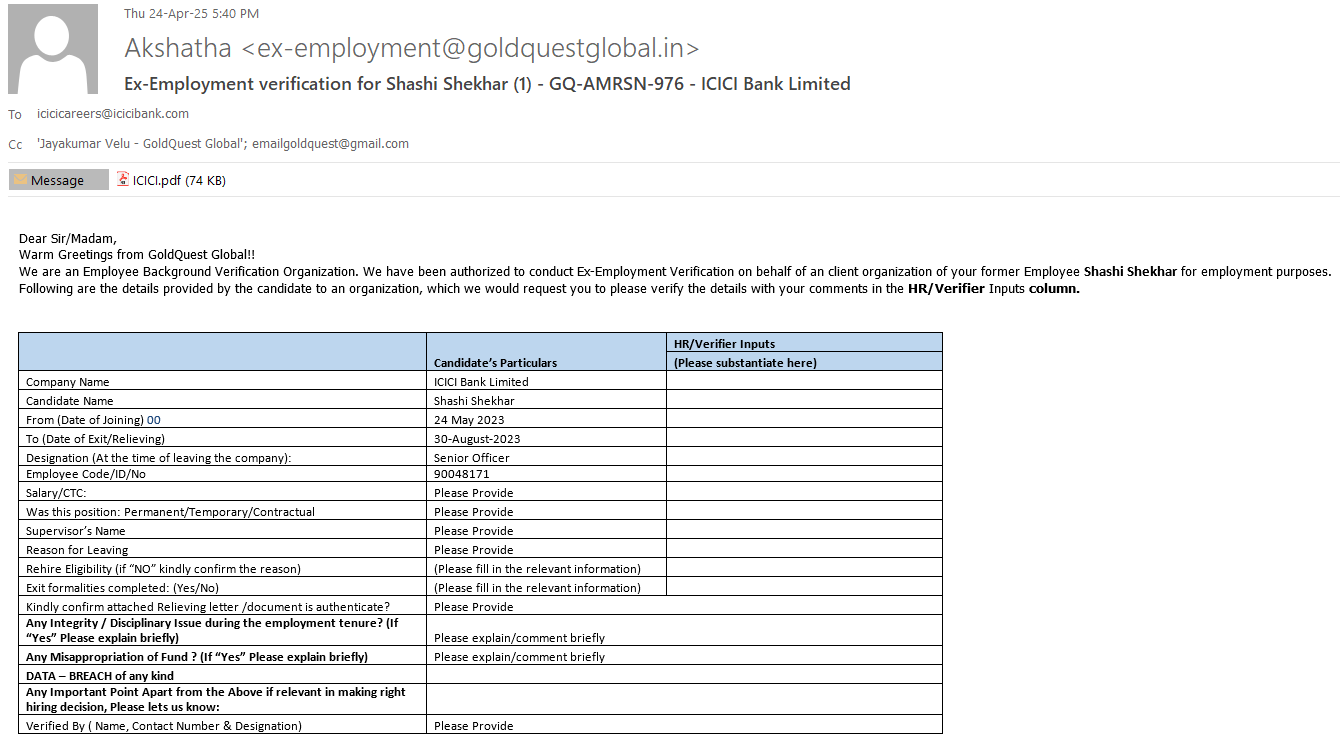Click the 'Kindly confirm attached Relieving letter' label
This screenshot has width=1340, height=742.
pyautogui.click(x=208, y=607)
